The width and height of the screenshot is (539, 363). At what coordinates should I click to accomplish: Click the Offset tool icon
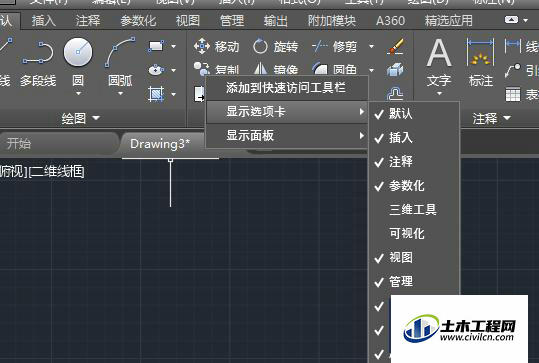point(395,93)
